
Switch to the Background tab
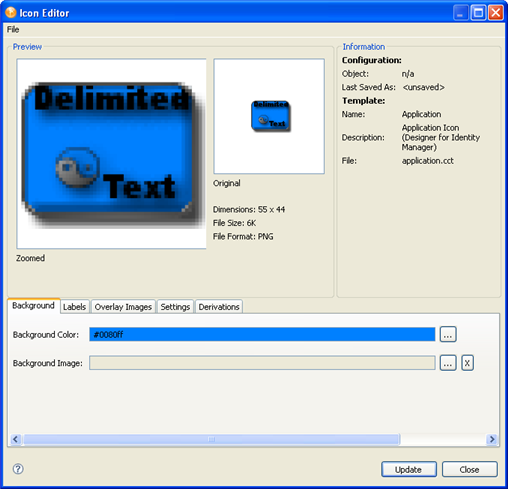pyautogui.click(x=33, y=306)
